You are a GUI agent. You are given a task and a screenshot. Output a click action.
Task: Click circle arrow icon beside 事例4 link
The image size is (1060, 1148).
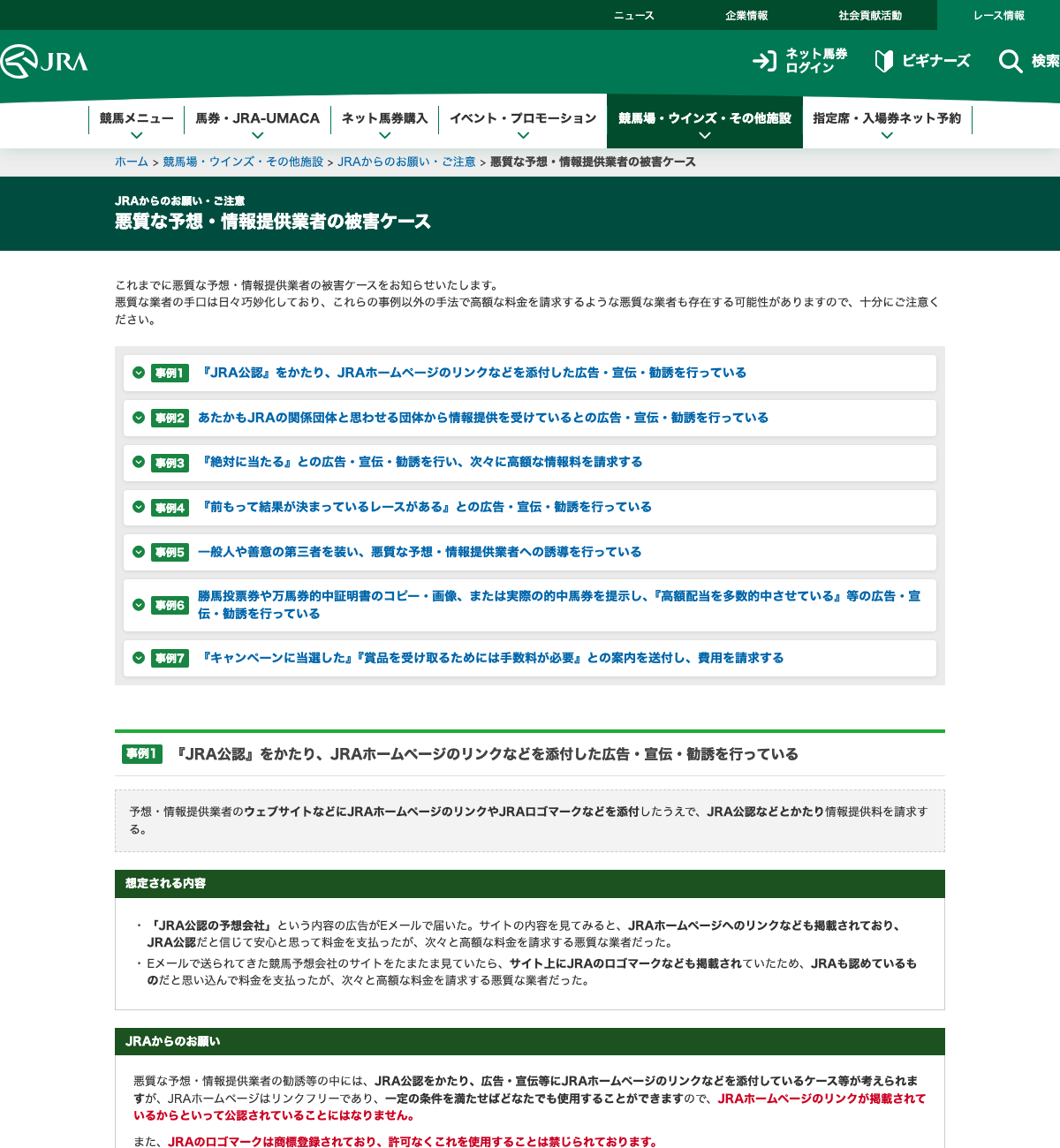[x=139, y=507]
